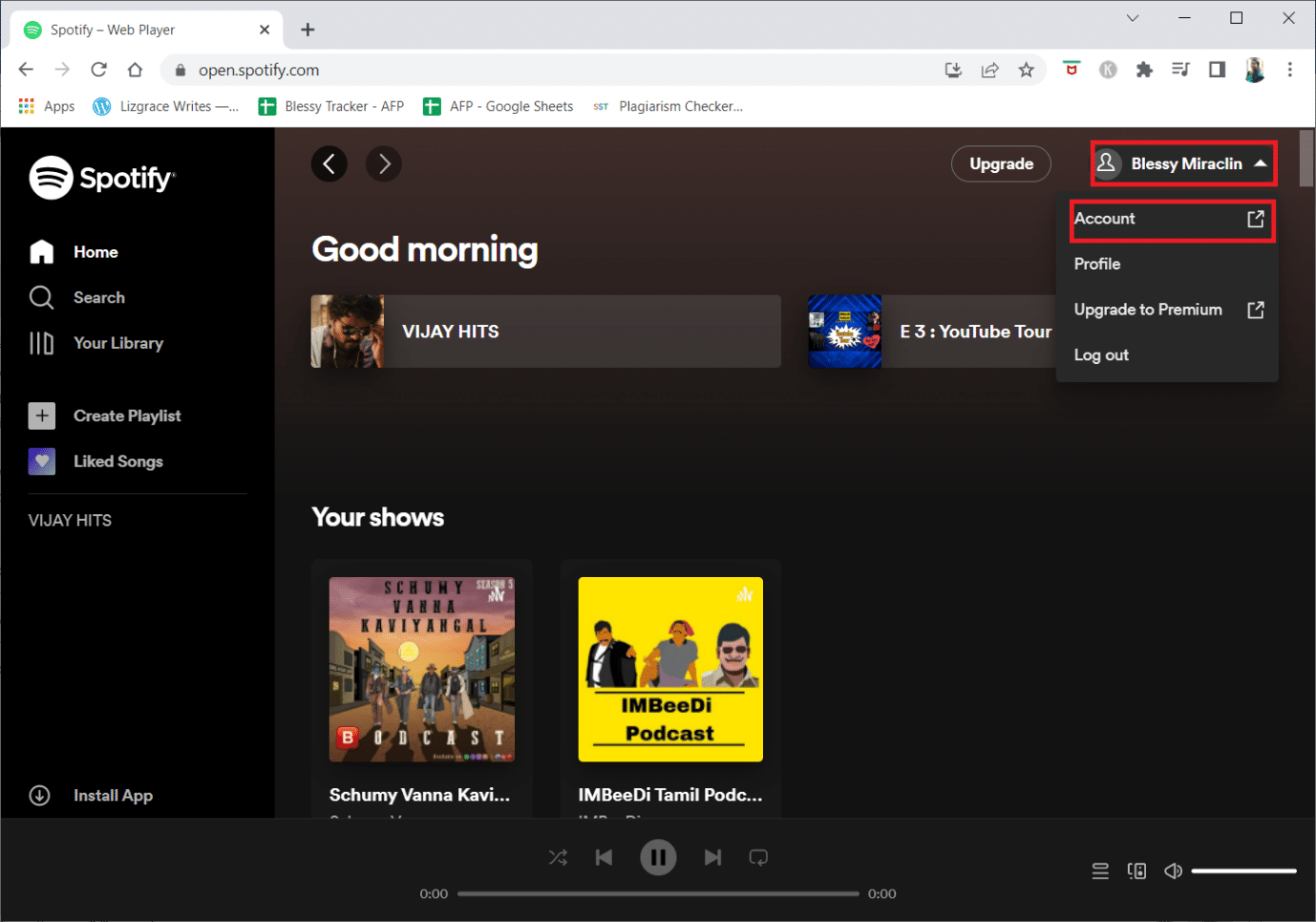
Task: Toggle the browser side panel
Action: click(x=1217, y=70)
